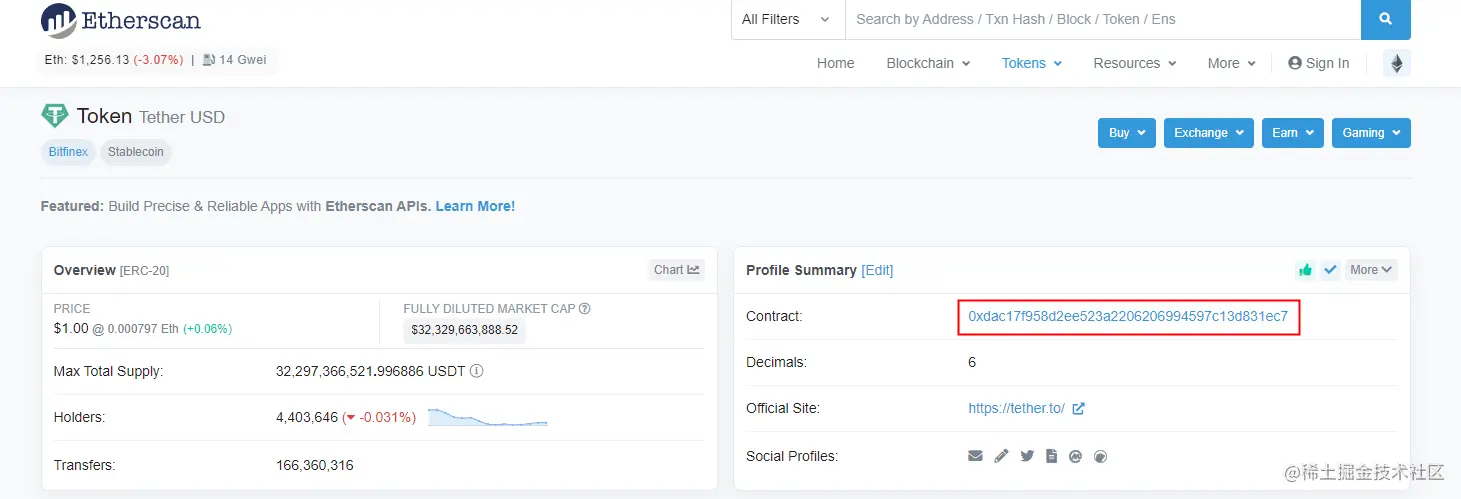Click the 32,297,366,521.996886 USDT supply value
The image size is (1461, 499).
click(x=371, y=371)
